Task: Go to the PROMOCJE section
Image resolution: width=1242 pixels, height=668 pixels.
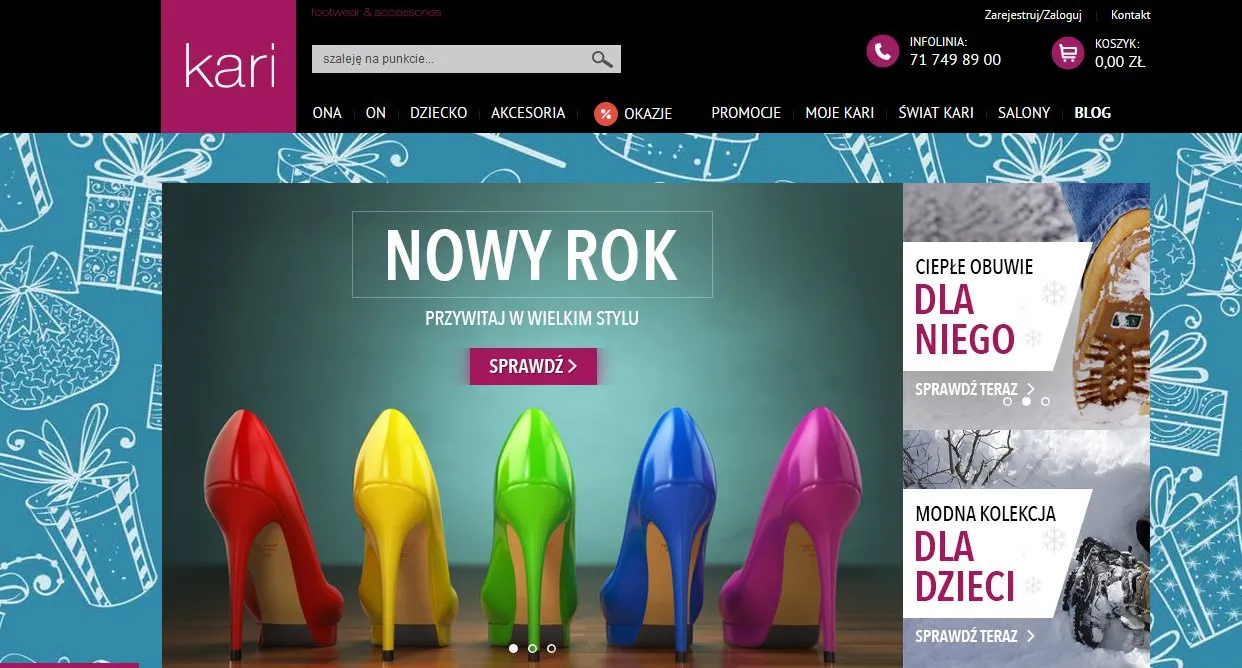Action: pos(745,113)
